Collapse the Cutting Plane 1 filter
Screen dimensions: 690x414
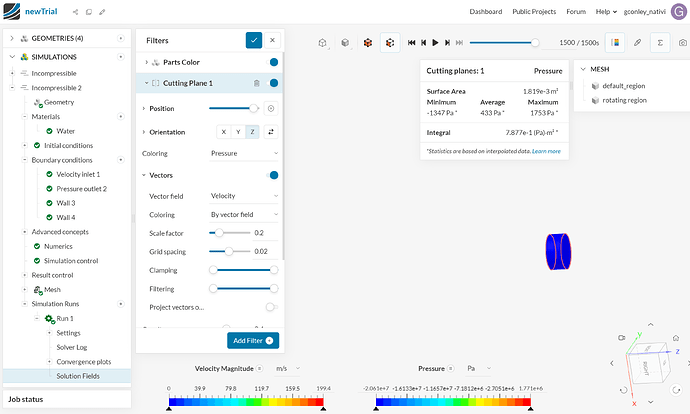click(x=147, y=83)
